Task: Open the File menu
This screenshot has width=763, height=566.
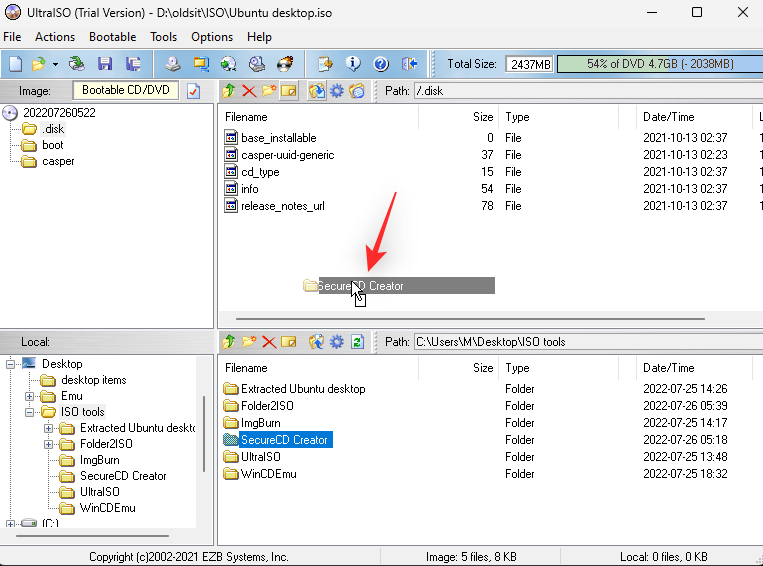Action: click(12, 37)
